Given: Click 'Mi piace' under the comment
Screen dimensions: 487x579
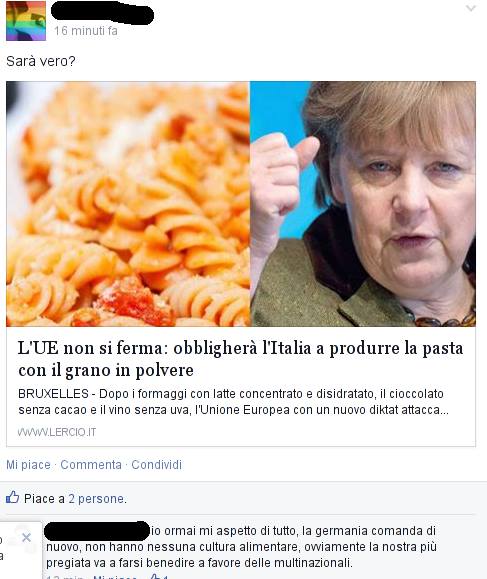Looking at the screenshot, I should (x=115, y=577).
